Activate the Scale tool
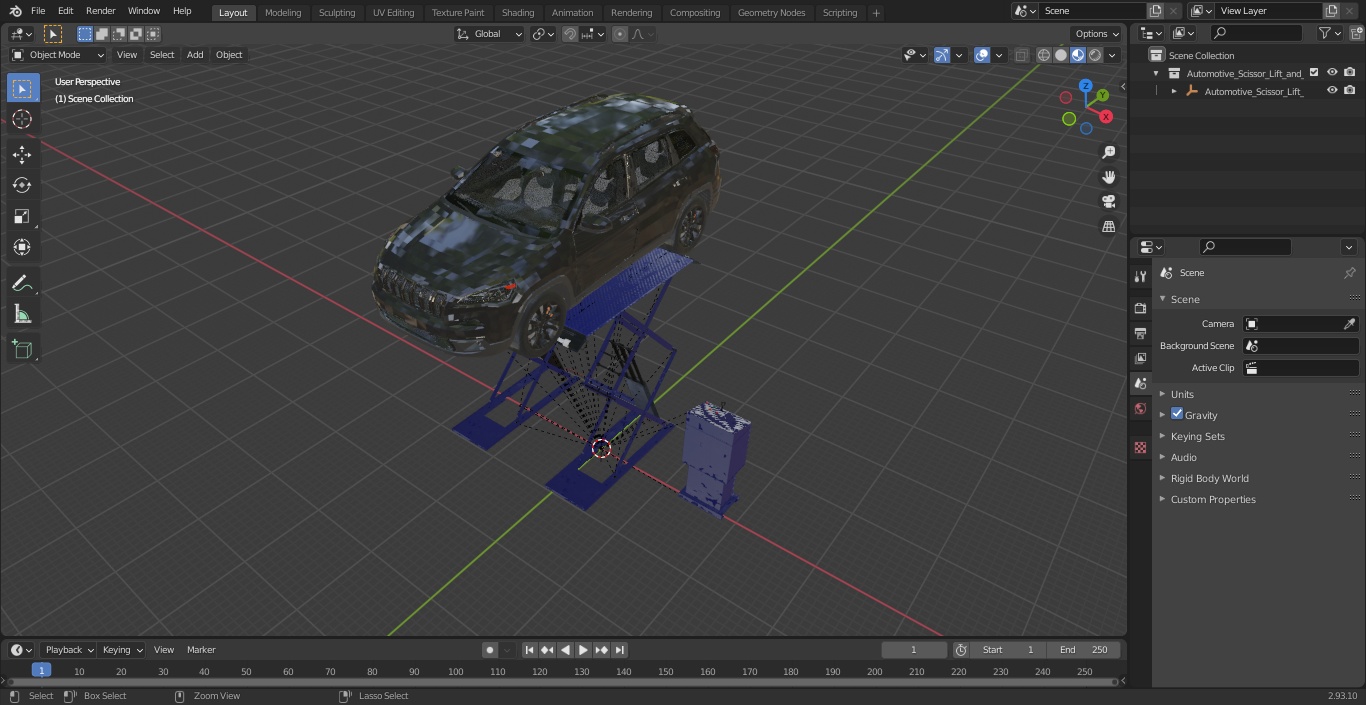Image resolution: width=1366 pixels, height=705 pixels. (22, 216)
